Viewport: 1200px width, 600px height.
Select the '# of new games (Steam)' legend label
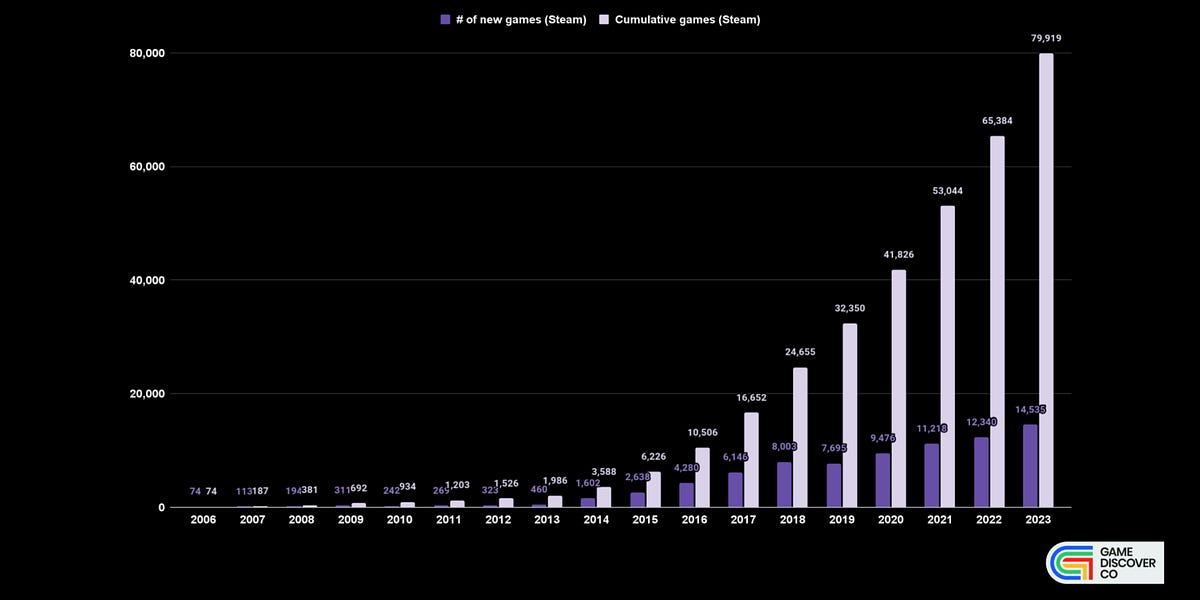pos(522,19)
